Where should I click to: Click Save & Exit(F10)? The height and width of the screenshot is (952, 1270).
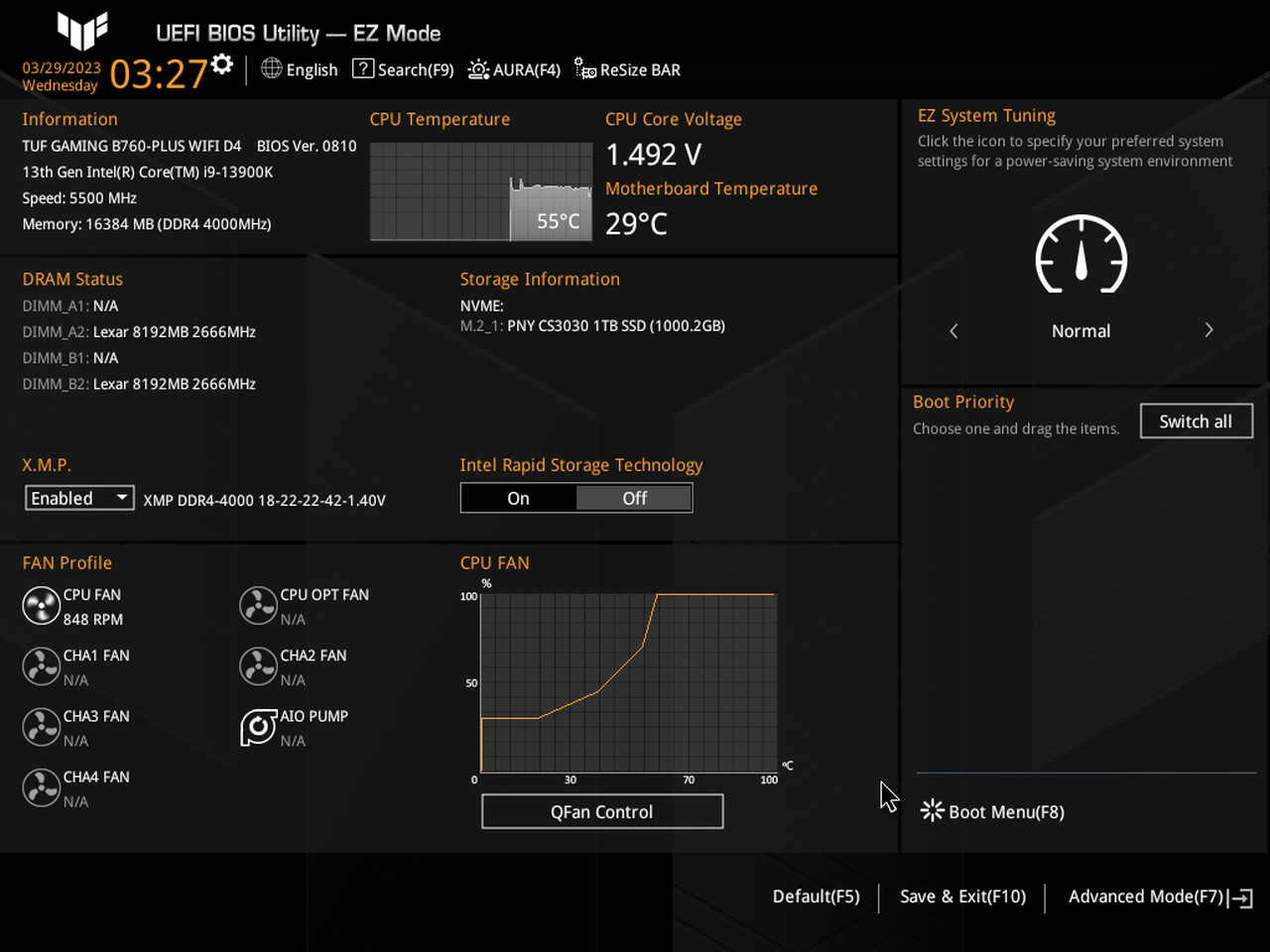point(962,896)
